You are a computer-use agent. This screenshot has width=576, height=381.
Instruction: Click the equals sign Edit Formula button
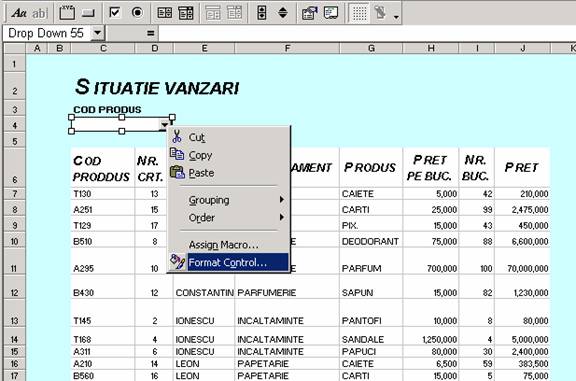click(x=150, y=33)
